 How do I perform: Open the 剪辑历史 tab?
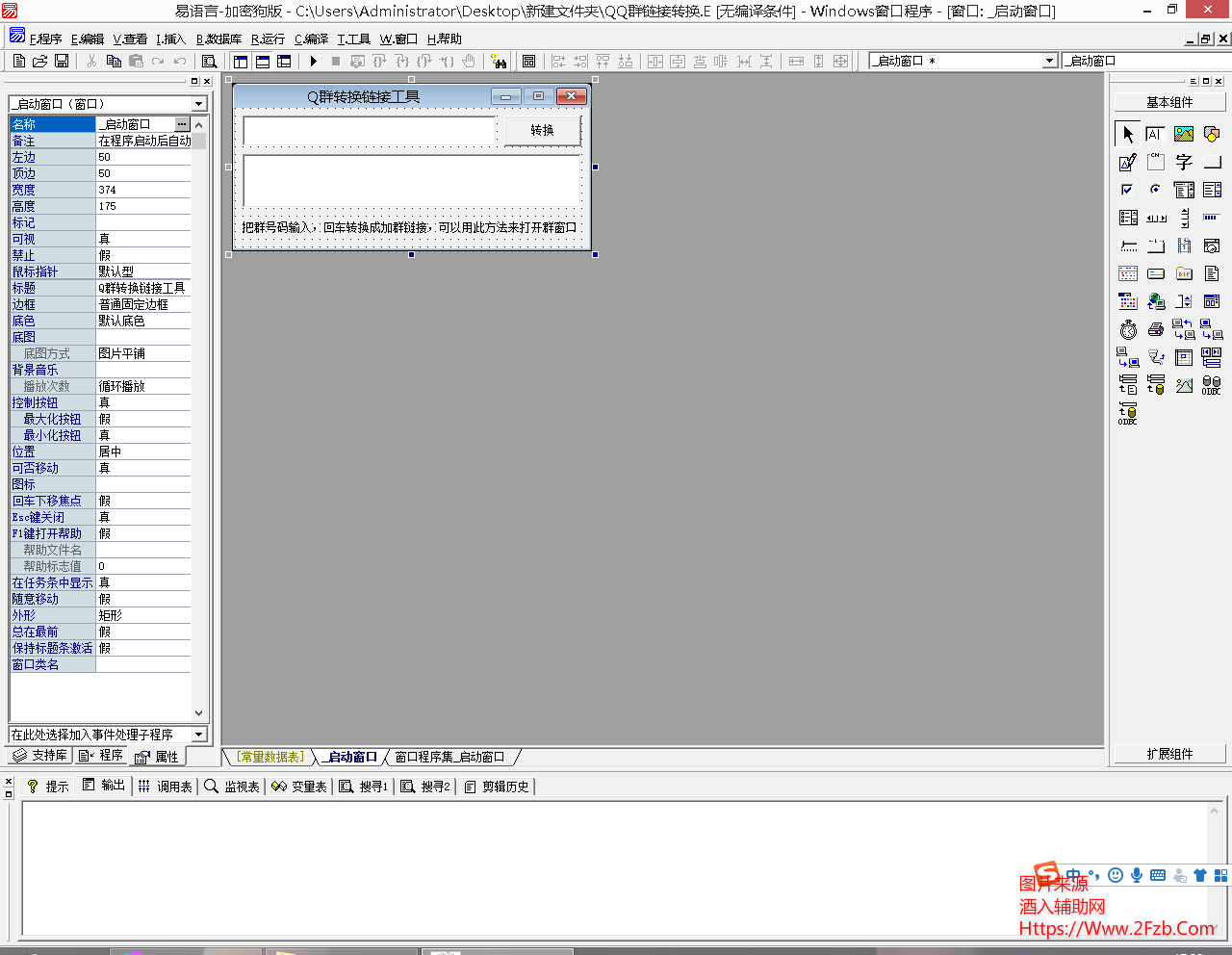[x=497, y=787]
